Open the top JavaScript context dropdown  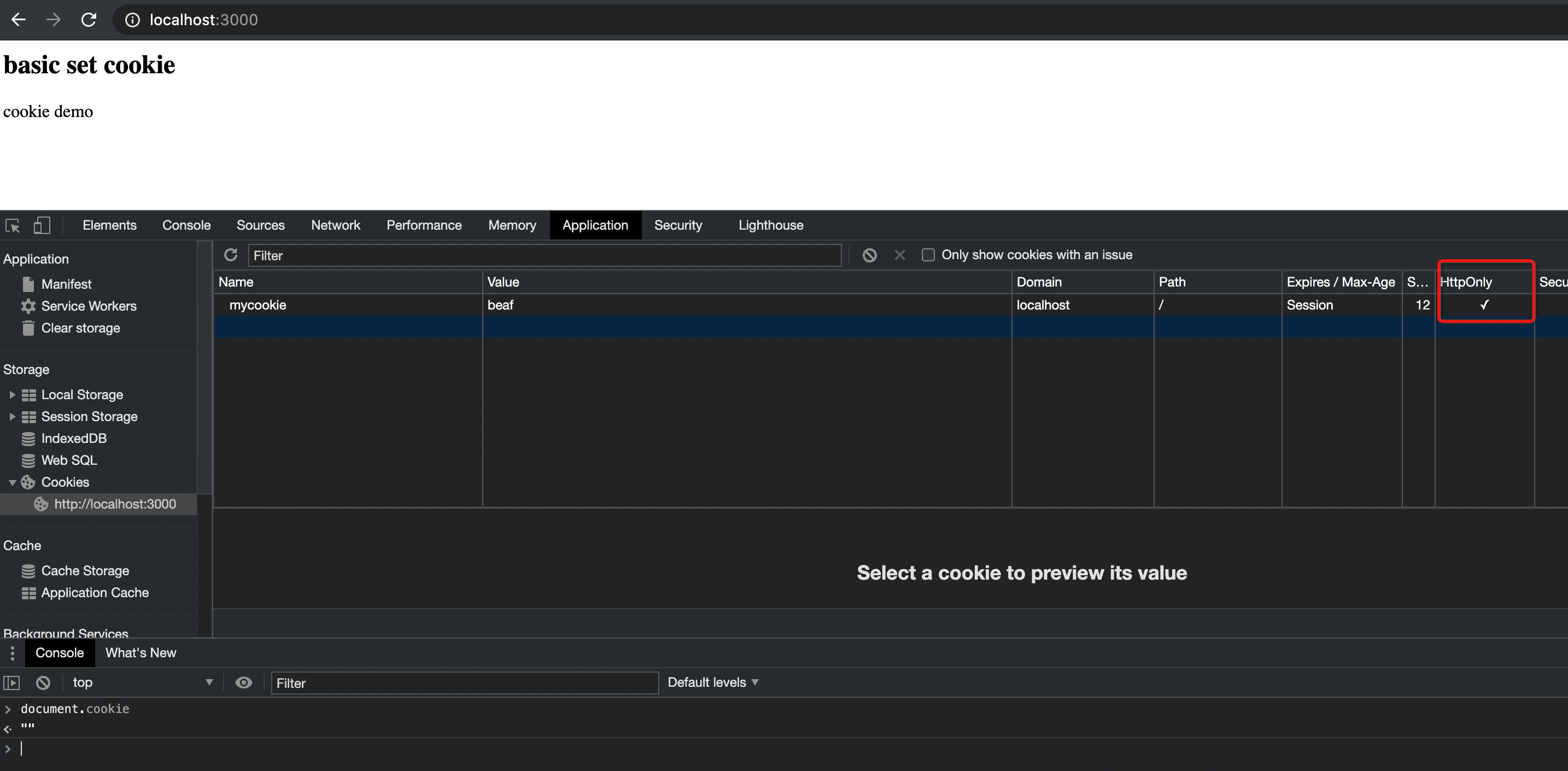click(142, 683)
